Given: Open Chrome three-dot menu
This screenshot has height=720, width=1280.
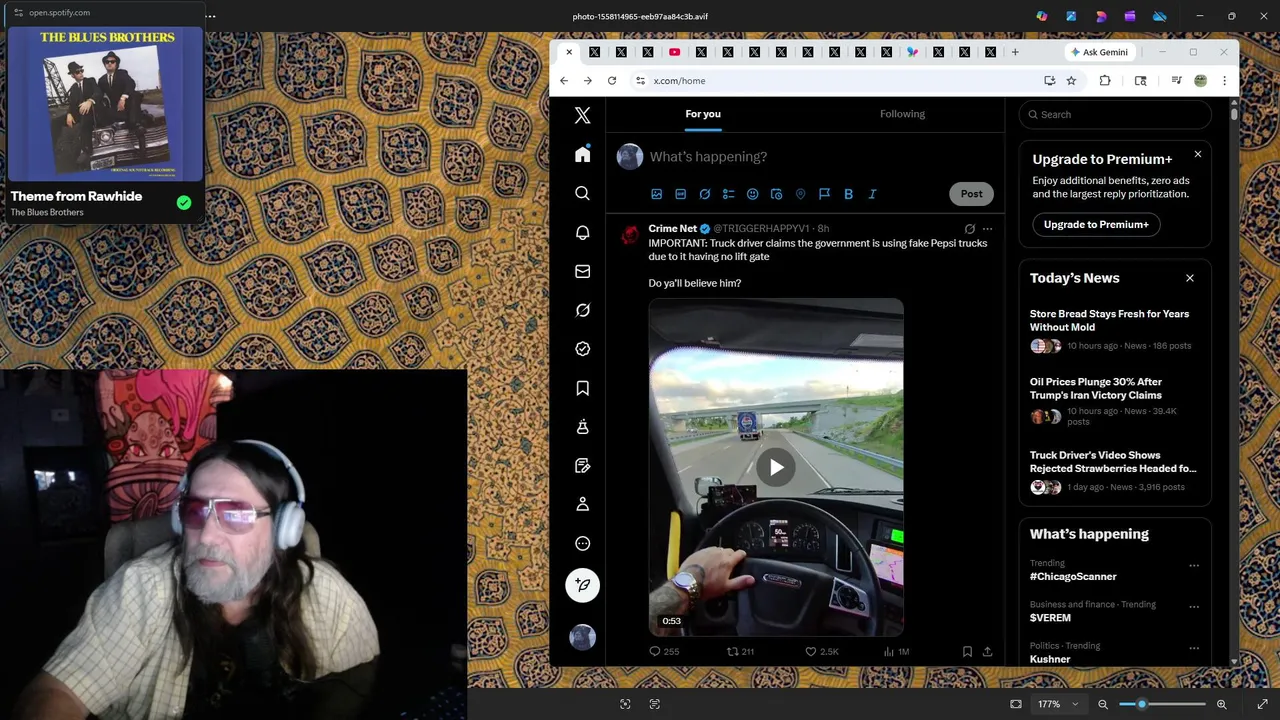Looking at the screenshot, I should pos(1224,81).
